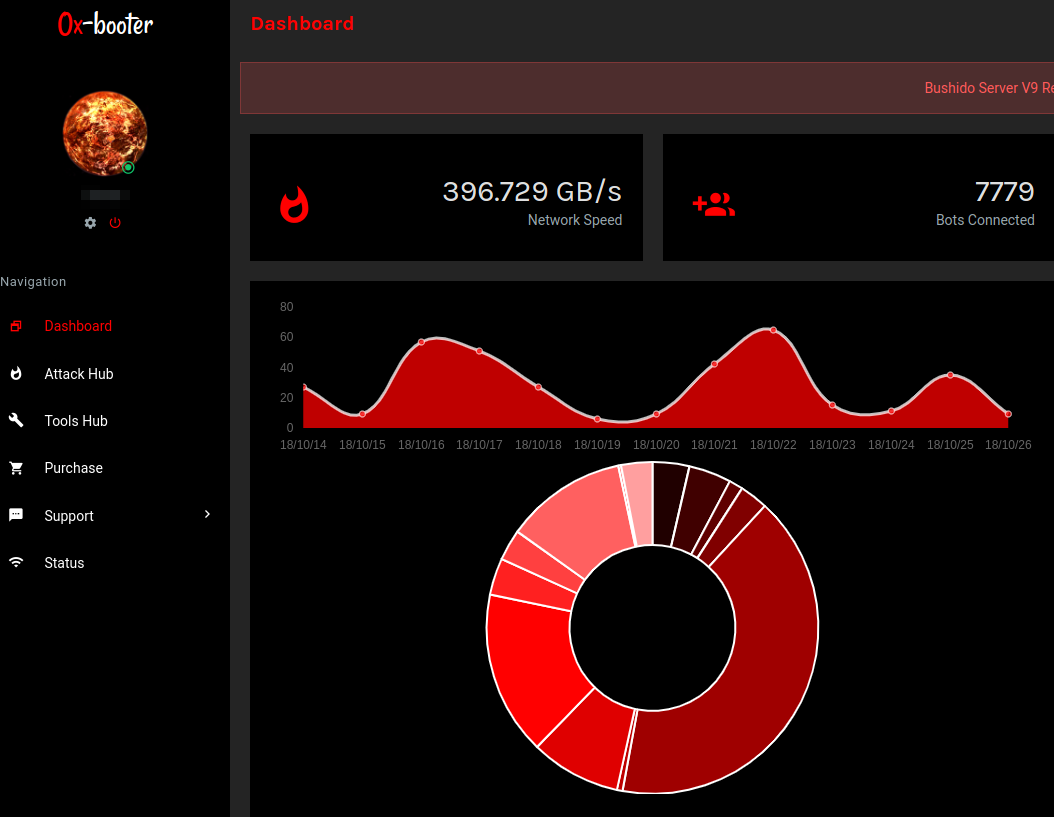
Task: Click the flame icon beside Attack Hub
Action: click(x=16, y=373)
